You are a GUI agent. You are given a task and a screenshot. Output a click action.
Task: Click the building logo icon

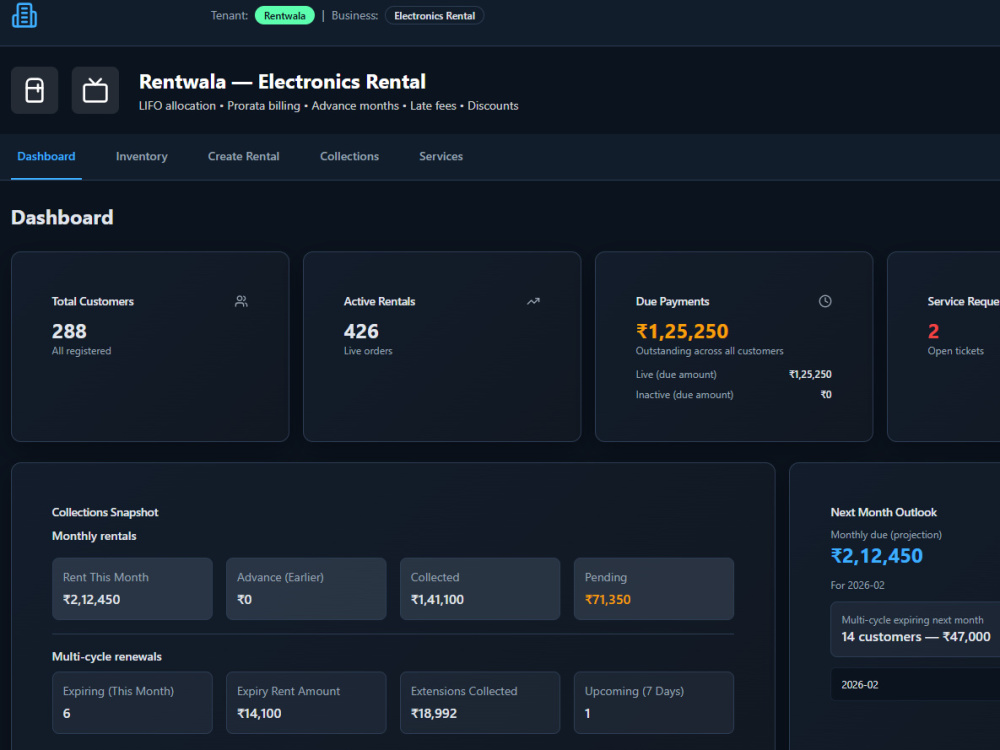[24, 15]
